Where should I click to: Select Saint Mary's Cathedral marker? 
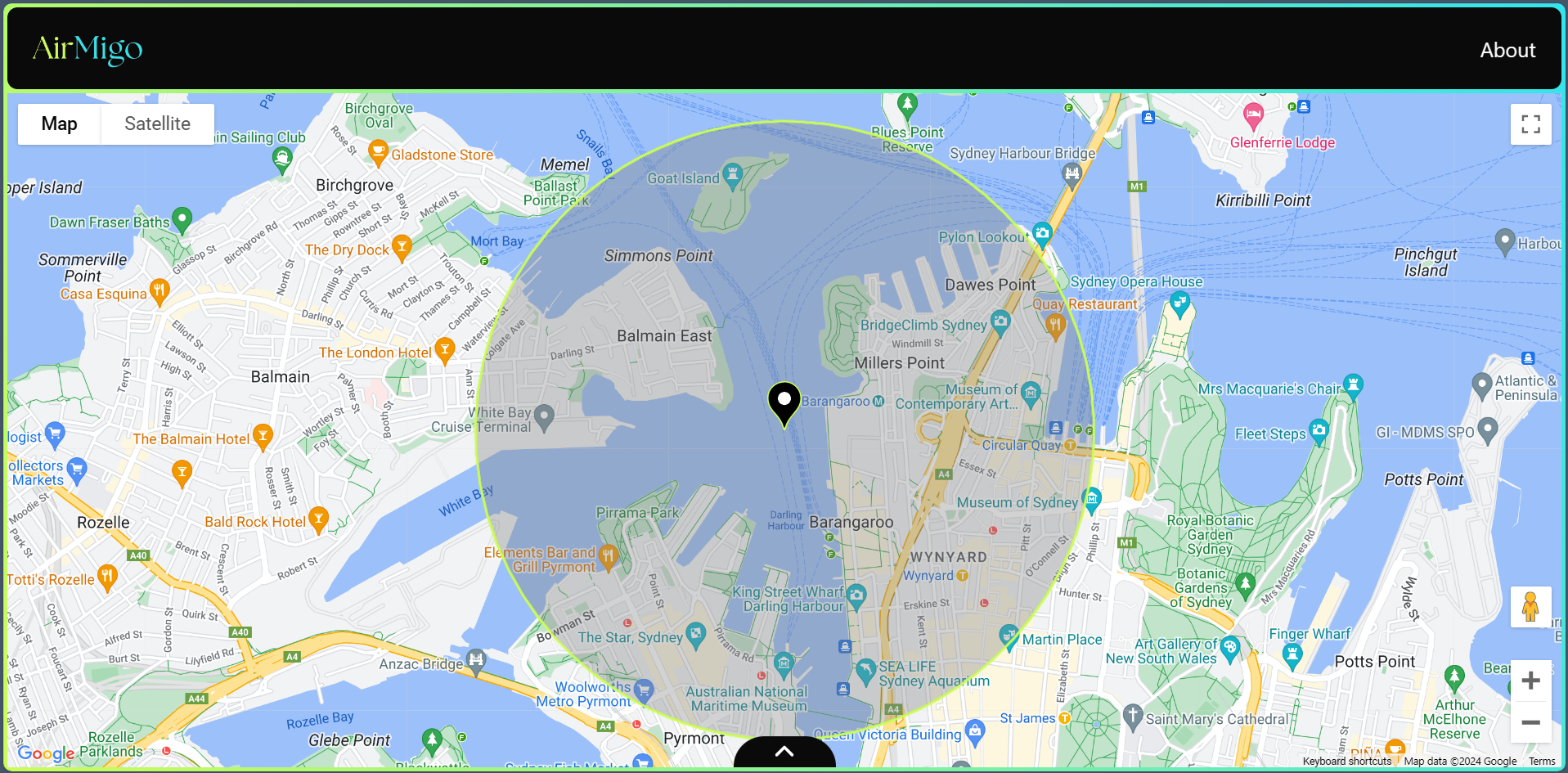[1133, 716]
